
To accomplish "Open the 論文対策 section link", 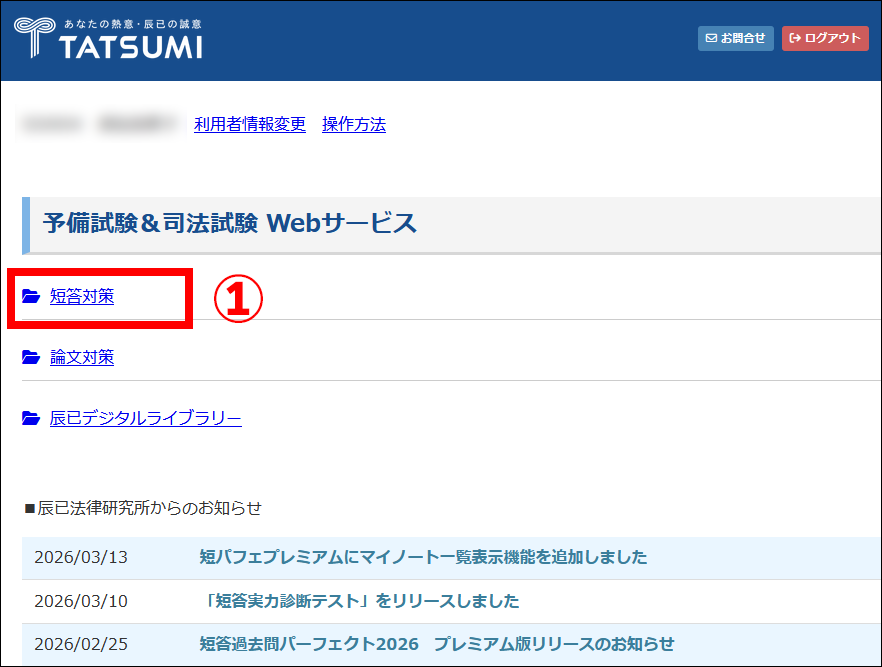I will tap(82, 358).
